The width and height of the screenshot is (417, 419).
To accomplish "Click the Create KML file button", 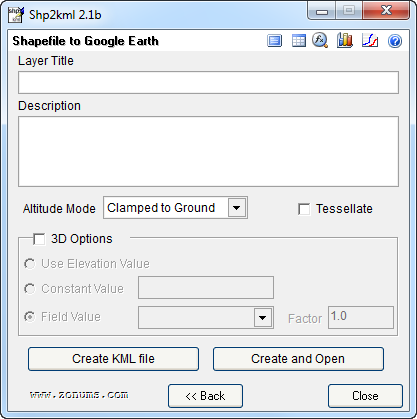I will coord(113,359).
